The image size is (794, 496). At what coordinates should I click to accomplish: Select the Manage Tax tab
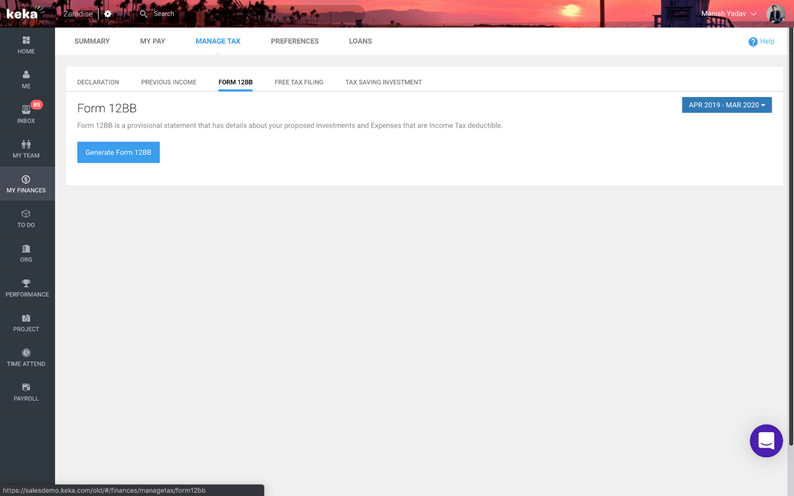(218, 41)
